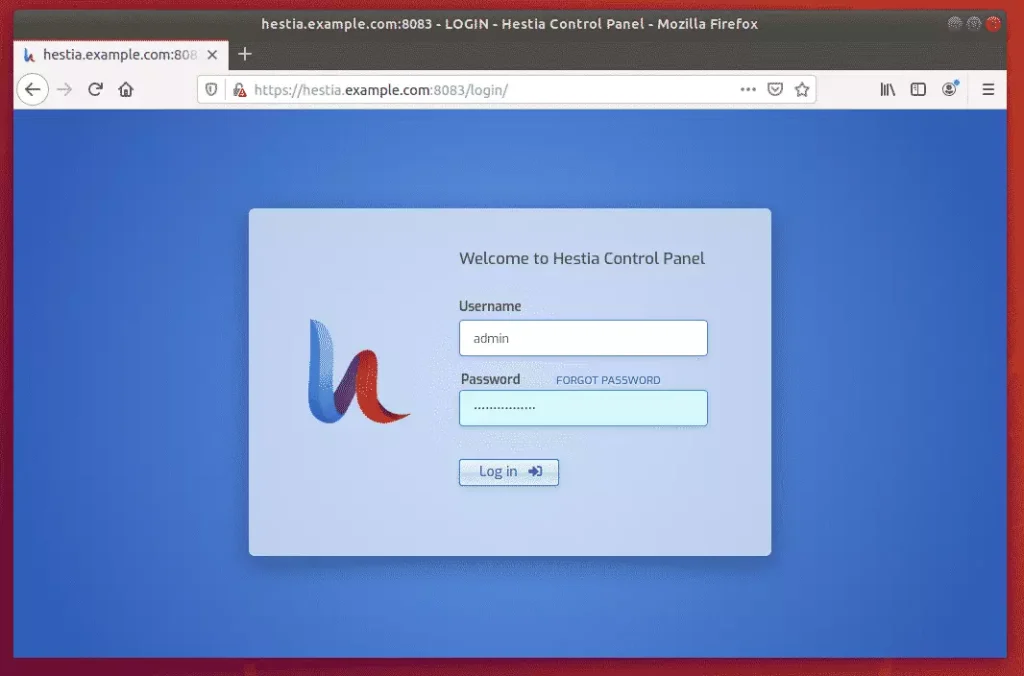Toggle the Firefox sidebar view
The height and width of the screenshot is (676, 1024).
coord(918,89)
